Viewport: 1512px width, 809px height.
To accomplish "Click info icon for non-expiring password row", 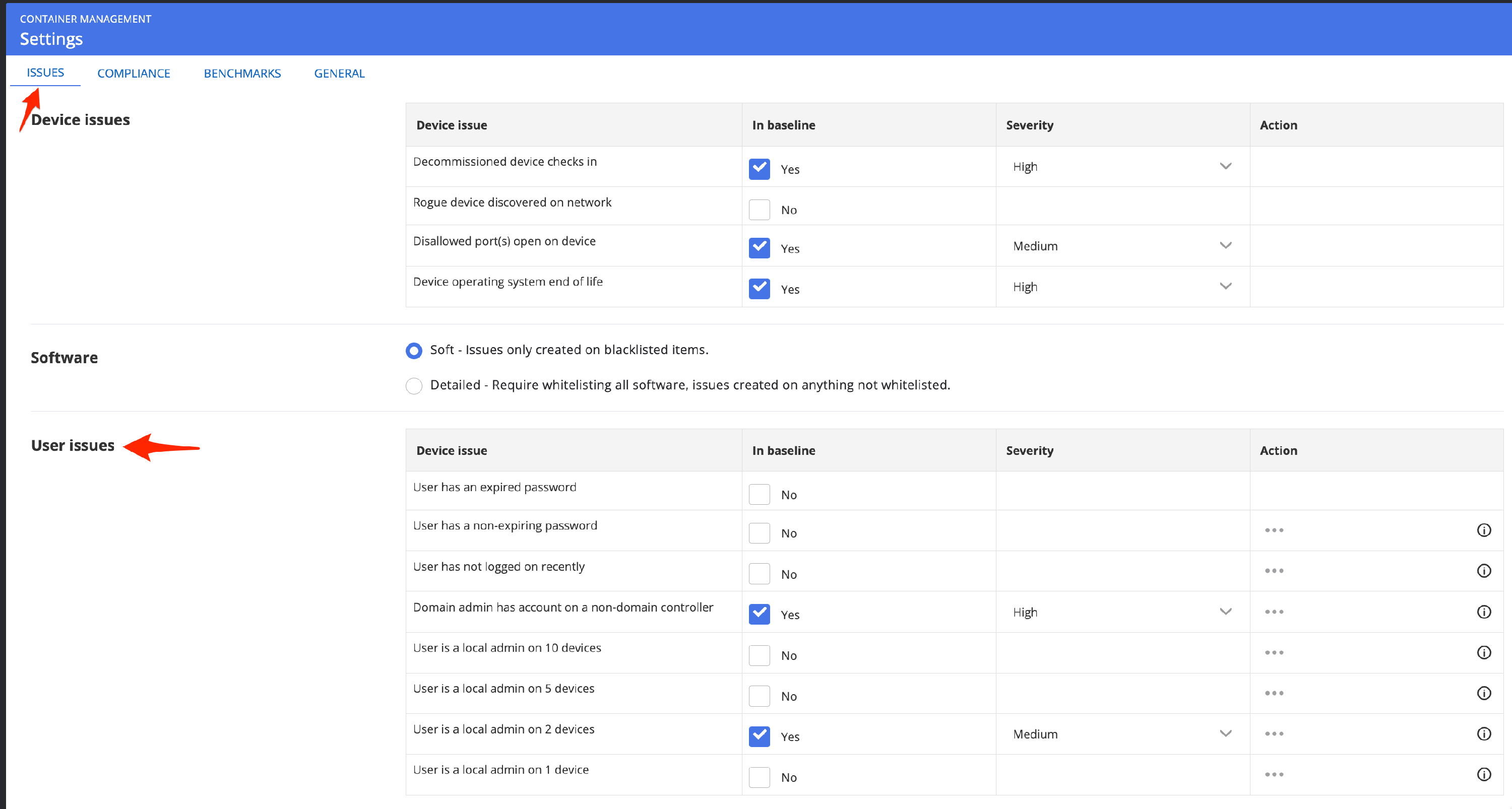I will point(1483,530).
